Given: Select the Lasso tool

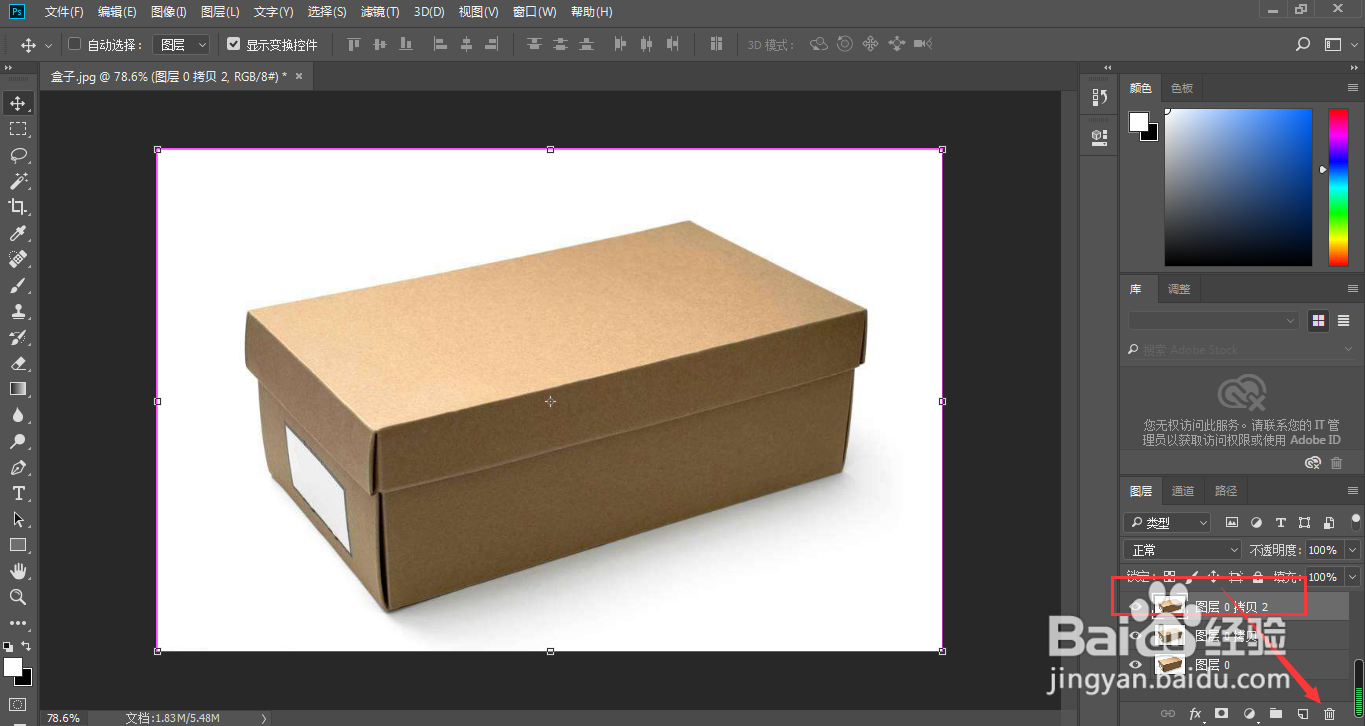Looking at the screenshot, I should click(18, 155).
